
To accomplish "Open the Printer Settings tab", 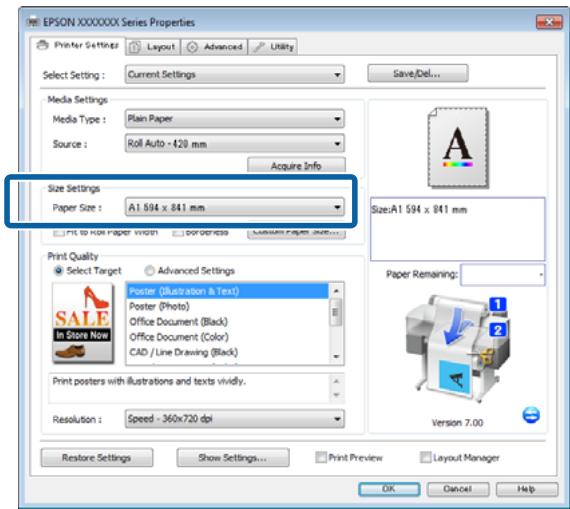I will pos(79,45).
